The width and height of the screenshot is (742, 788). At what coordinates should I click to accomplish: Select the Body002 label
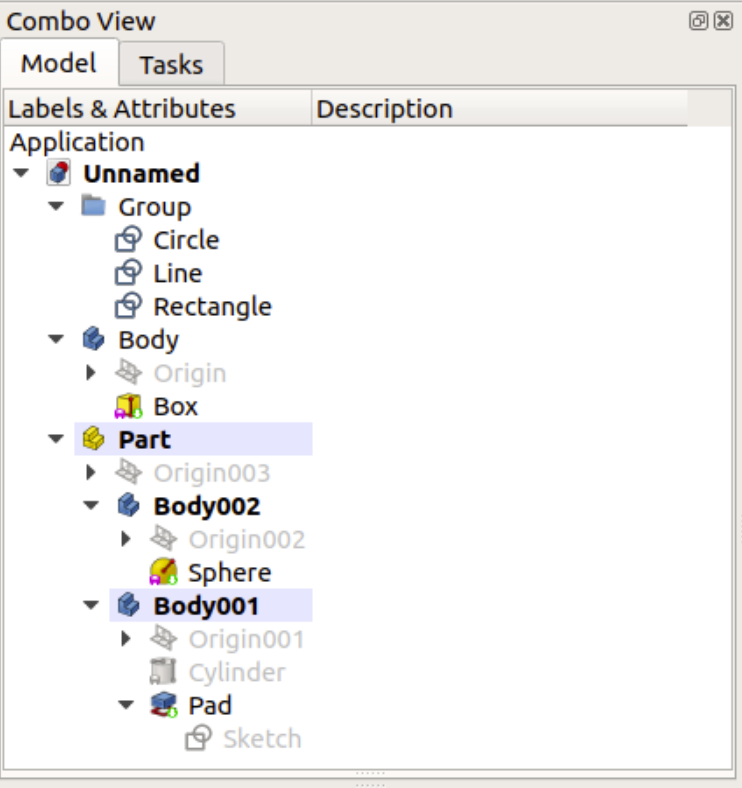(207, 506)
